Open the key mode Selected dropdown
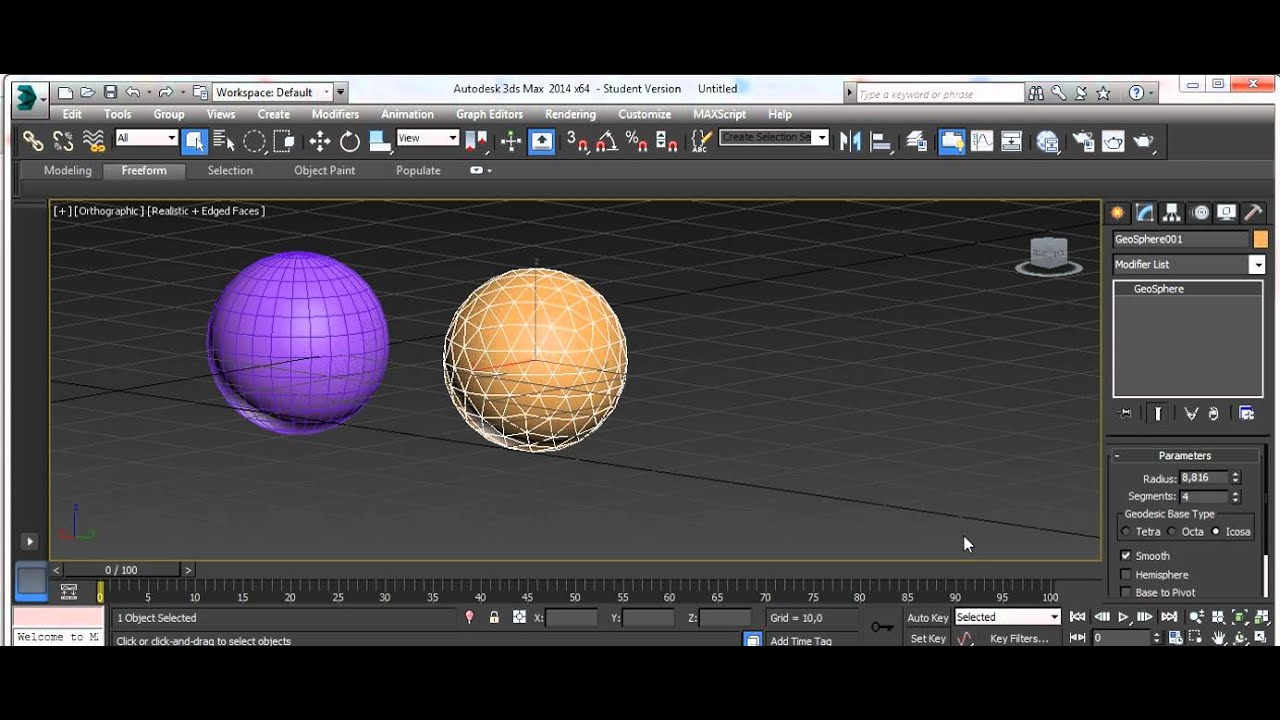Screen dimensions: 1280x720 tap(1007, 617)
